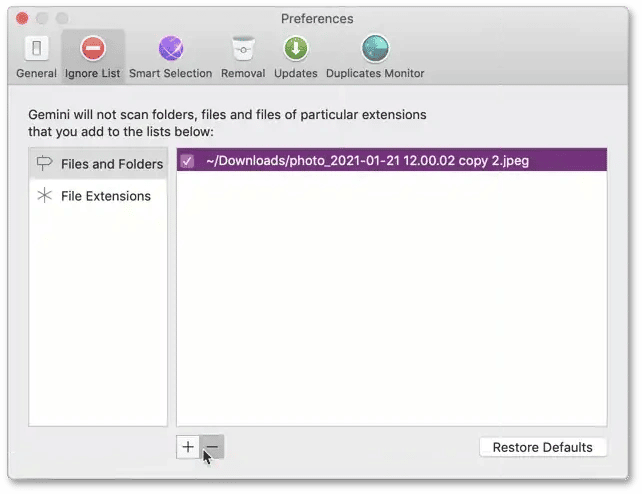
Task: Remove selected item with minus button
Action: tap(212, 447)
